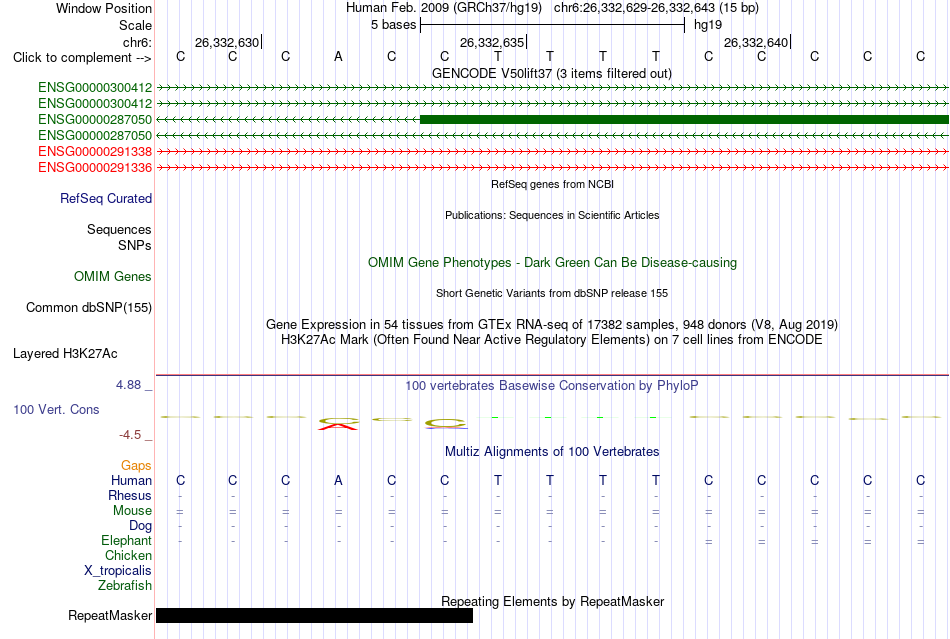Select the Rhesus species label
The width and height of the screenshot is (950, 639).
click(130, 495)
